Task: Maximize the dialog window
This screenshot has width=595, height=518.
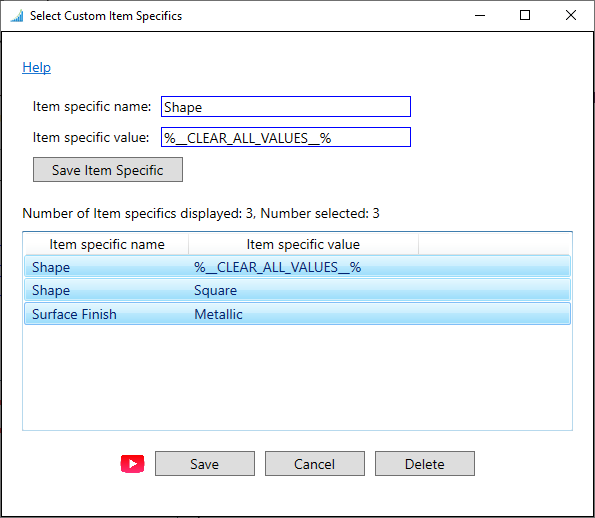Action: (525, 16)
